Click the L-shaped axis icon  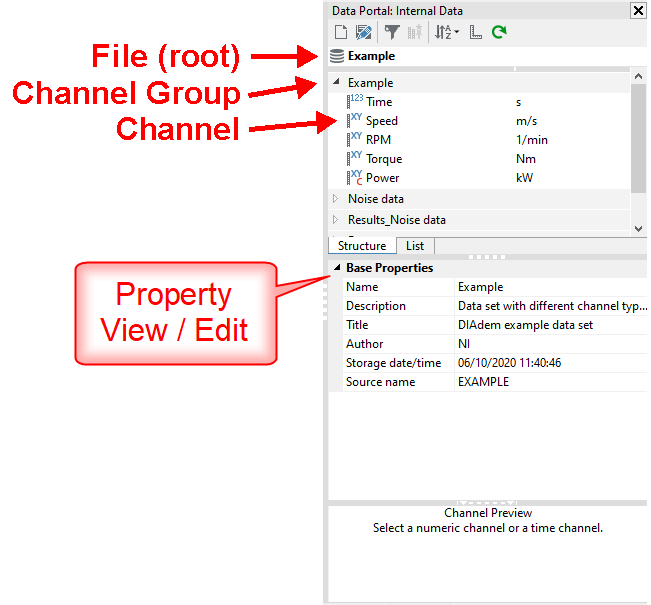(x=475, y=32)
